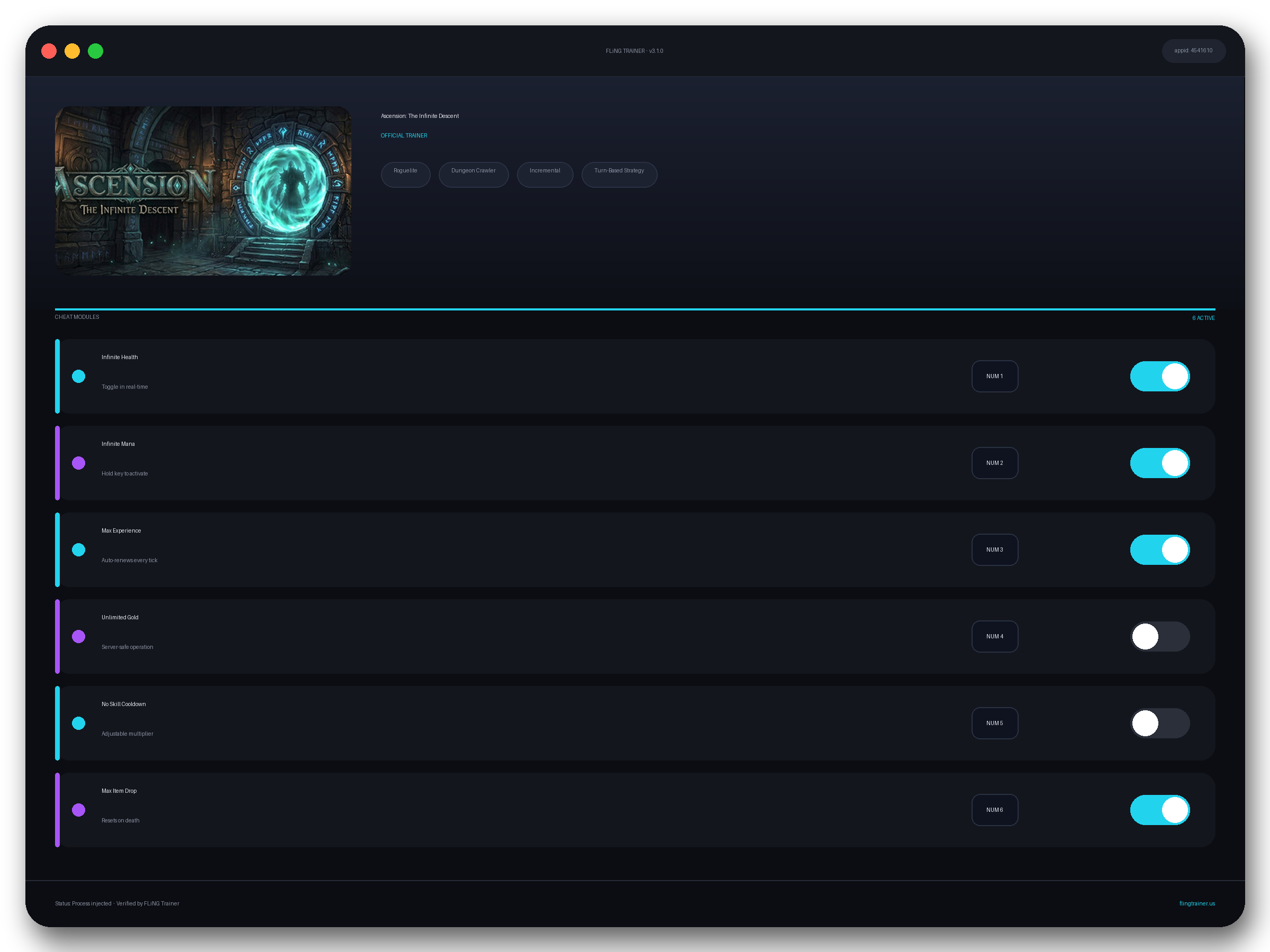Open the flingtrainer.us link
Viewport: 1270px width, 952px height.
tap(1197, 903)
